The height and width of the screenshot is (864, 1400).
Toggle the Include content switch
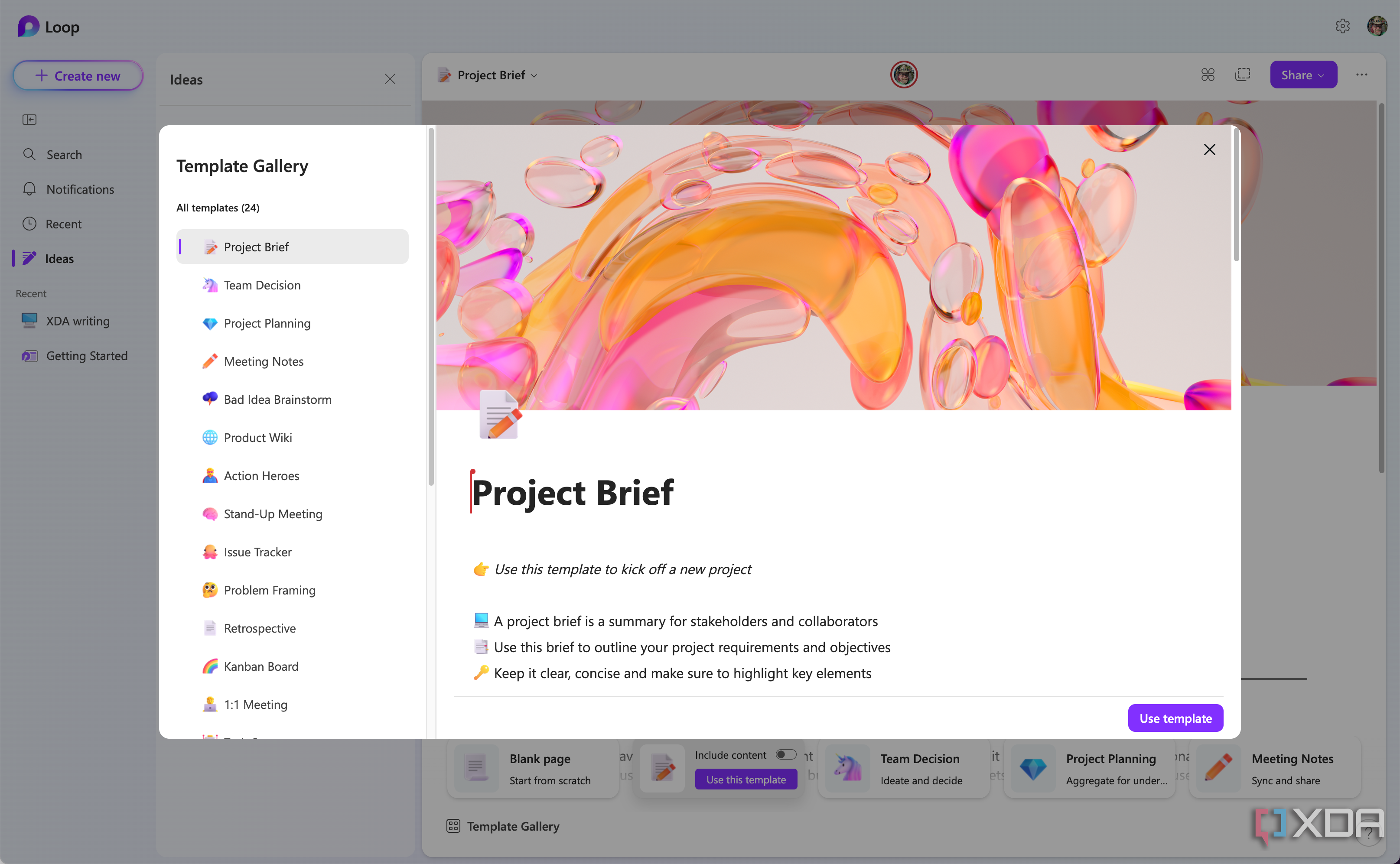[x=786, y=754]
